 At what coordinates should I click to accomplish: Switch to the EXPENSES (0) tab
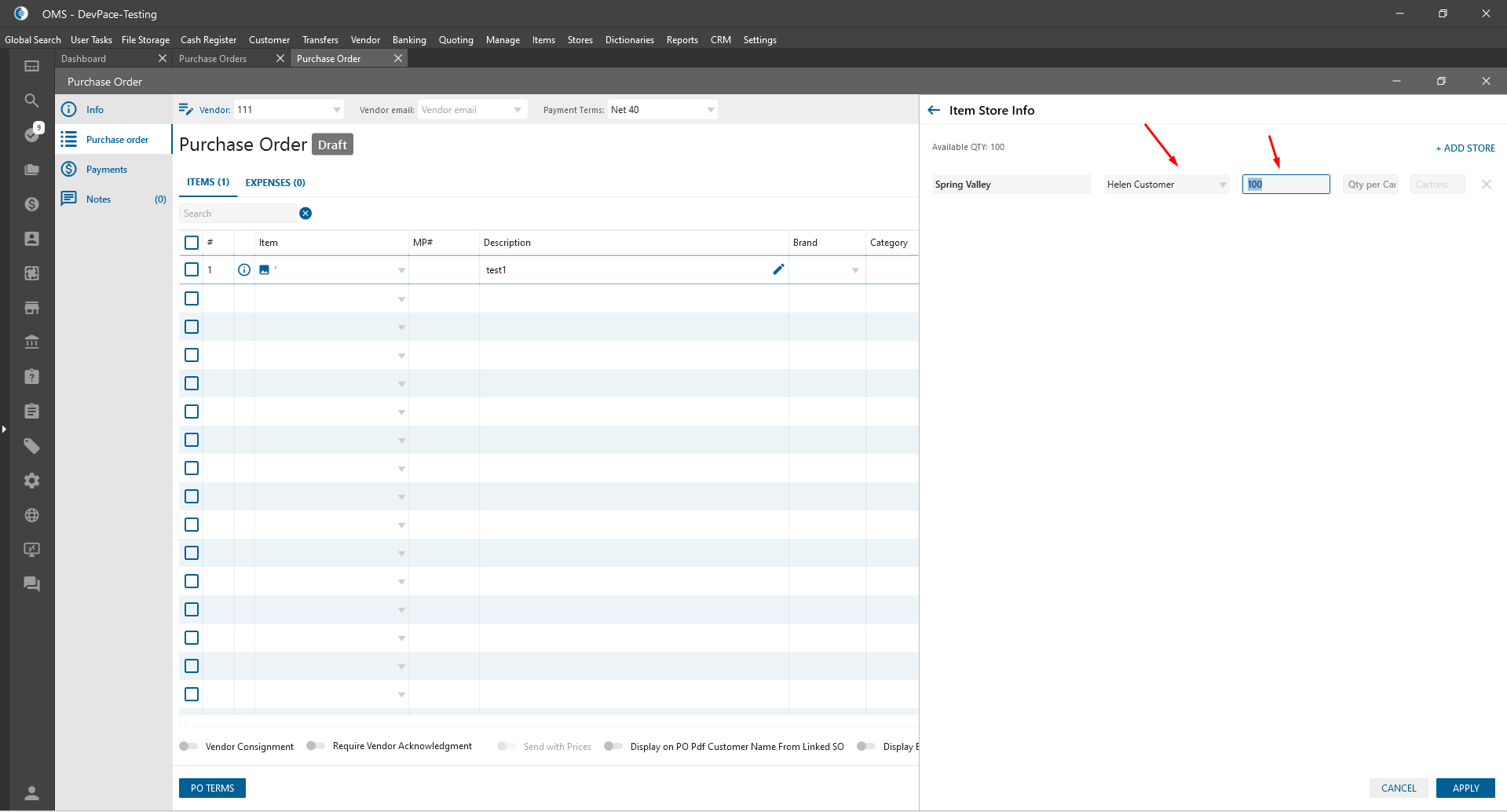tap(275, 182)
